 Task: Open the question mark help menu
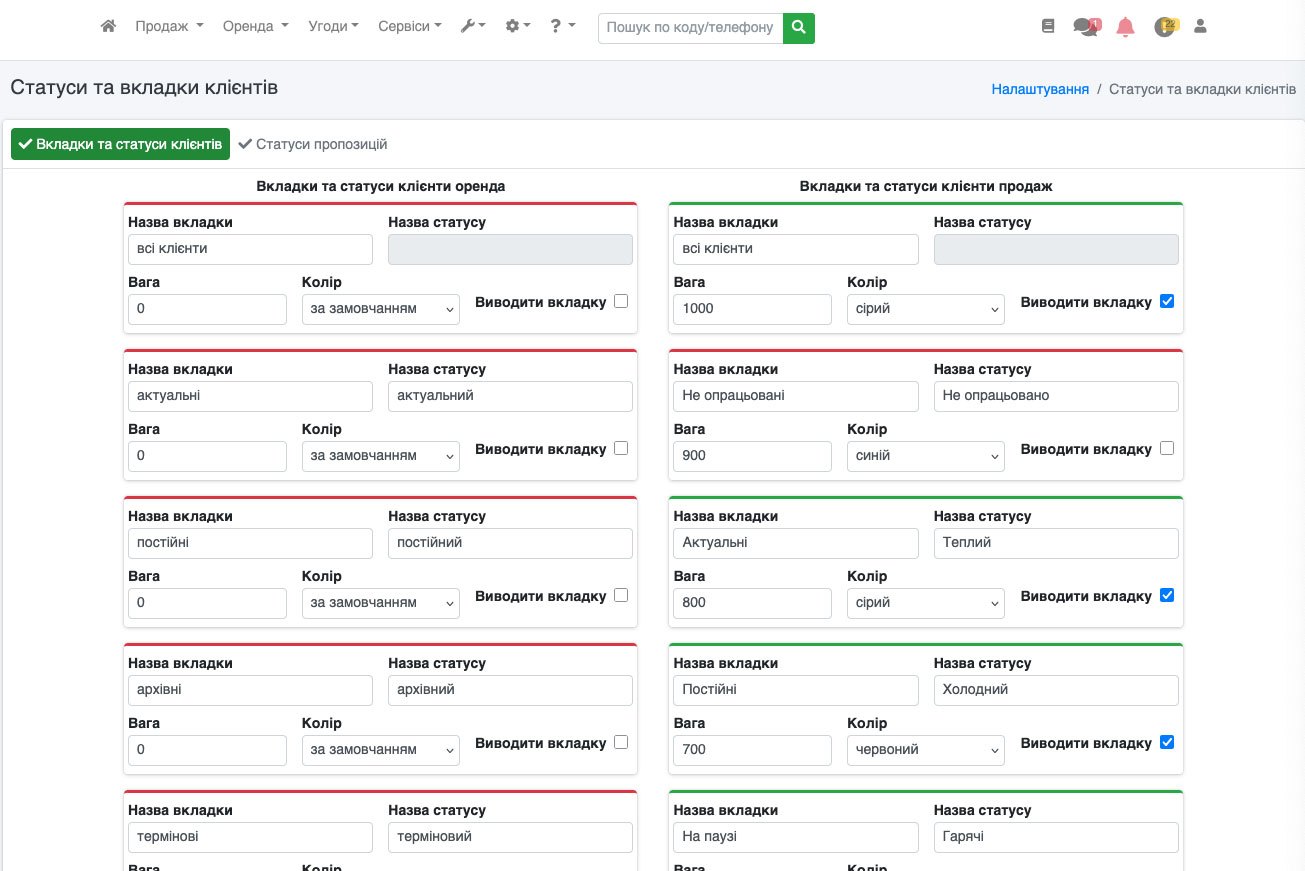tap(562, 27)
